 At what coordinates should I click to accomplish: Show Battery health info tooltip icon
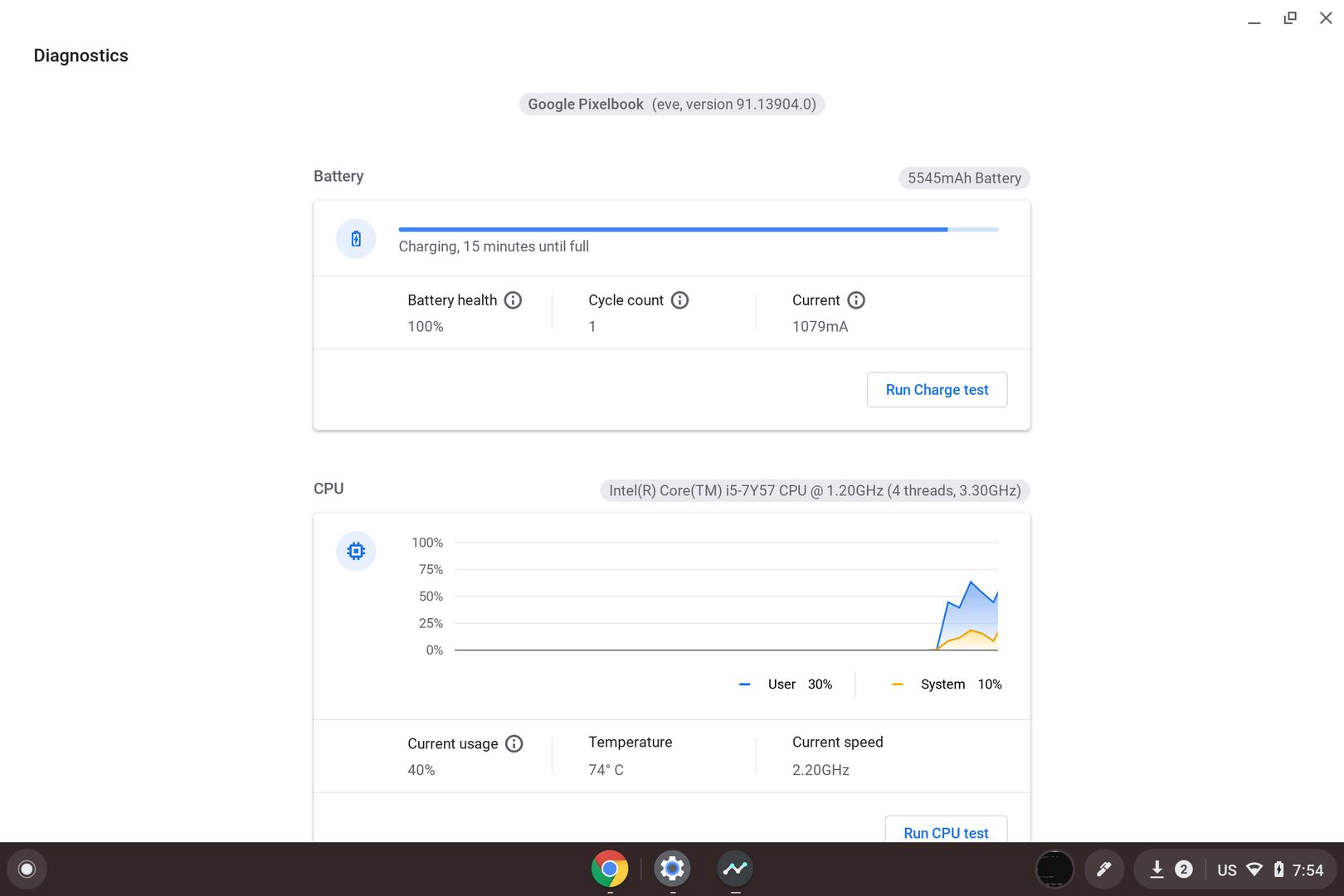pos(513,300)
